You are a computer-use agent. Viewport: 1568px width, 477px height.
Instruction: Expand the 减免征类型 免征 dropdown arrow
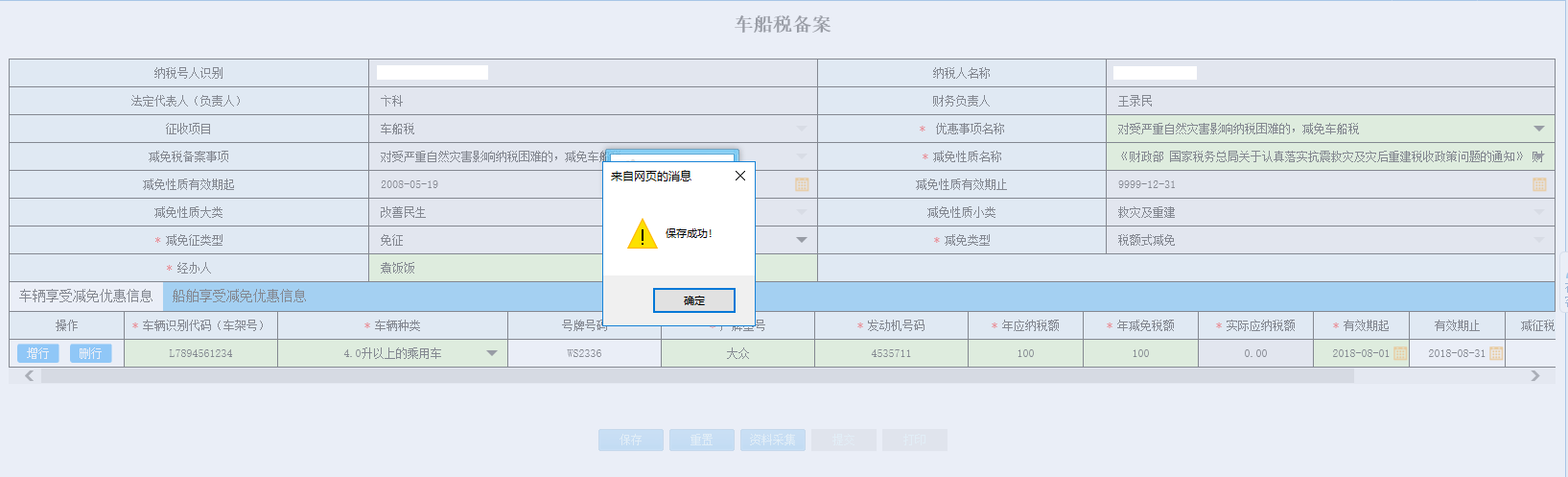coord(802,240)
